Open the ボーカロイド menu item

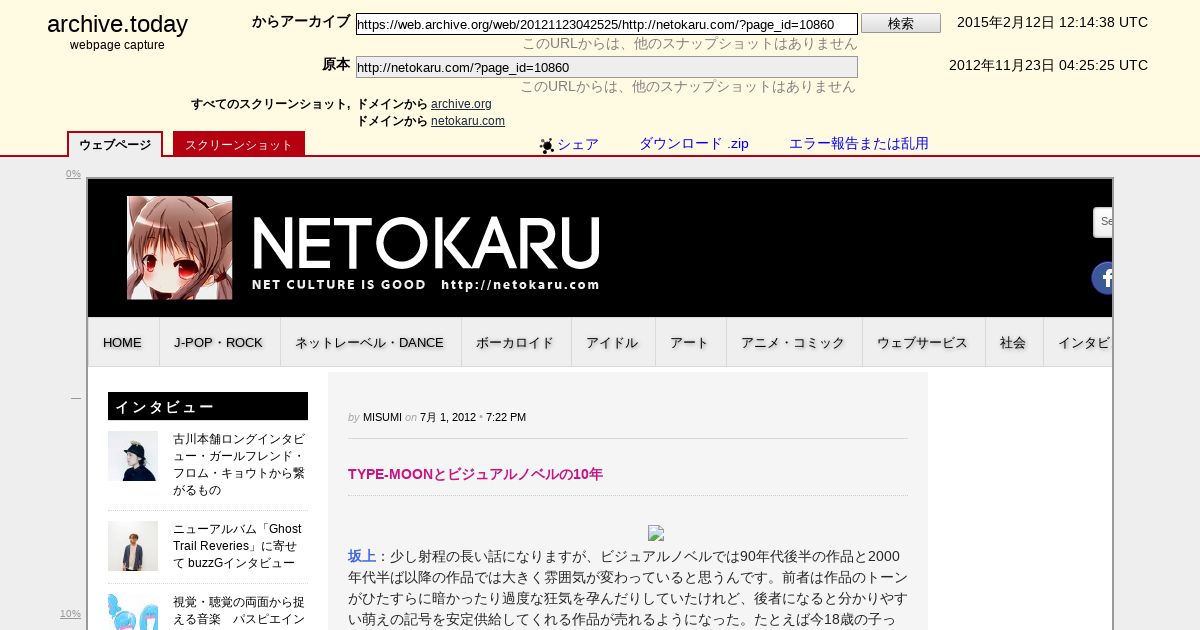515,342
